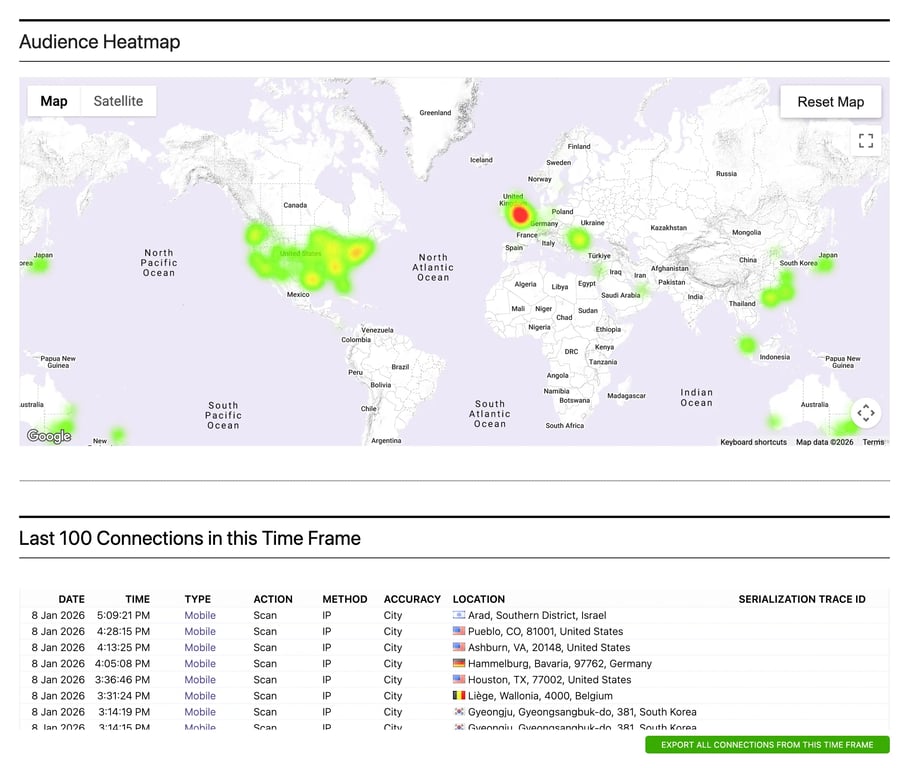Sort connections by the LOCATION column header
The image size is (909, 768).
(x=478, y=599)
